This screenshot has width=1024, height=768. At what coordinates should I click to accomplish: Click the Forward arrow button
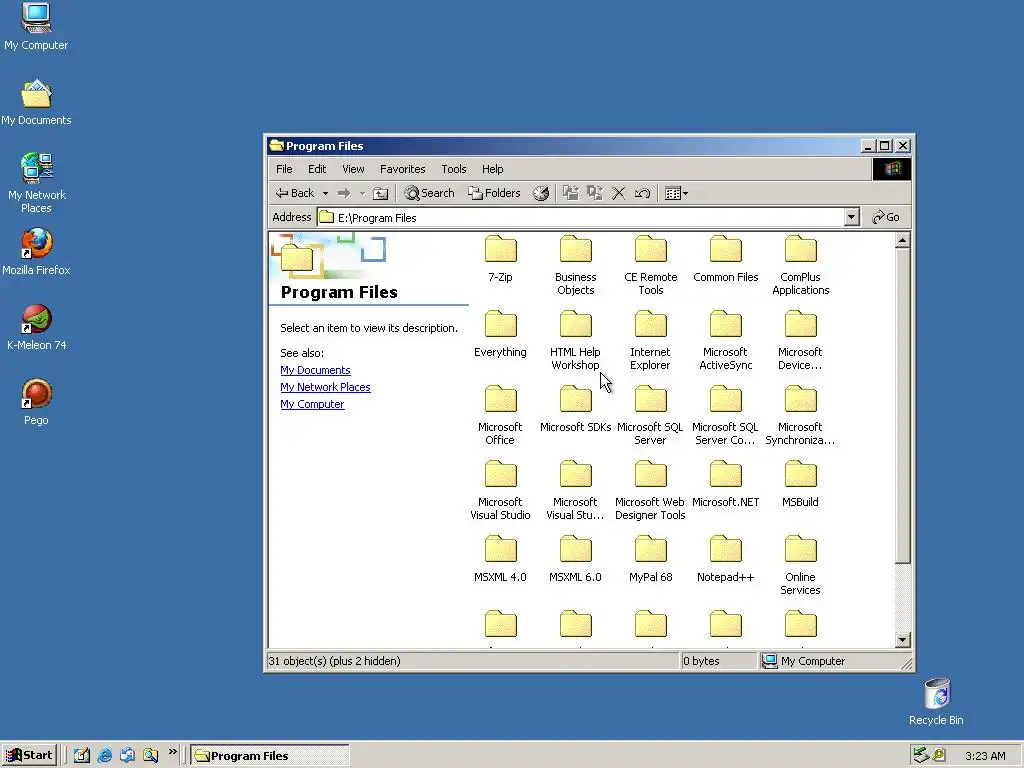[x=344, y=193]
